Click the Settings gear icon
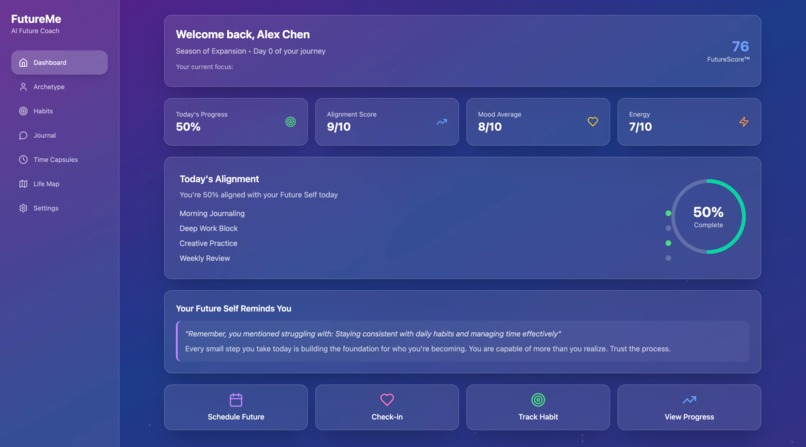The height and width of the screenshot is (447, 806). pos(23,208)
